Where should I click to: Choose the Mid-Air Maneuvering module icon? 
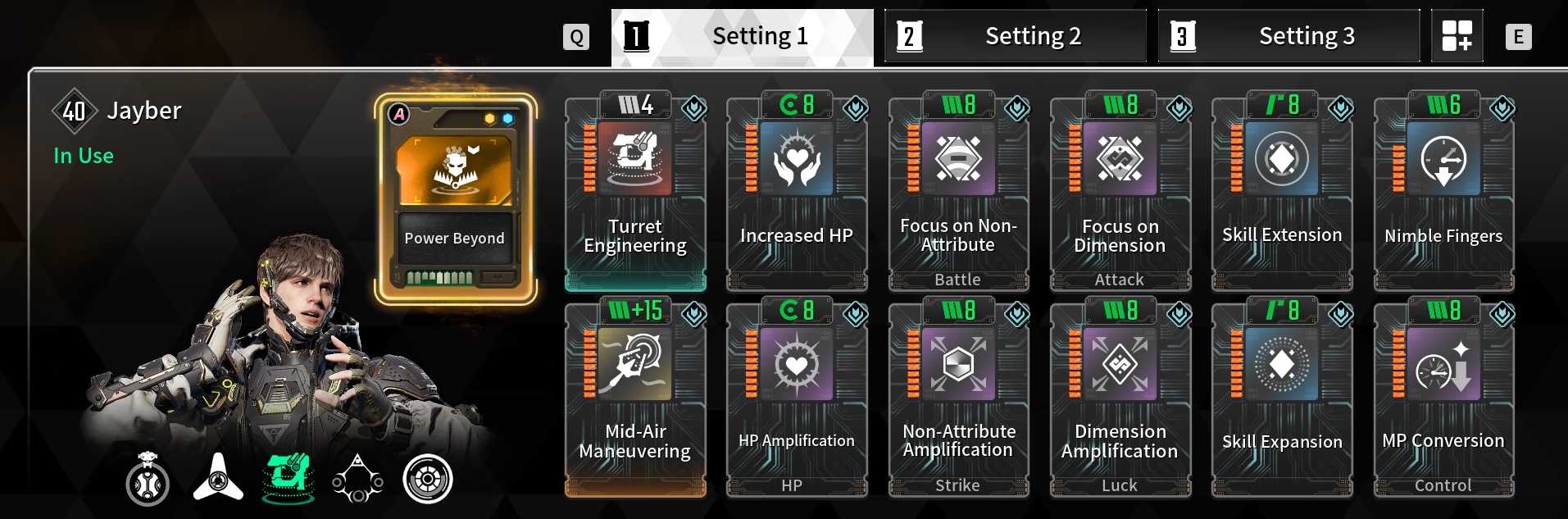point(634,364)
